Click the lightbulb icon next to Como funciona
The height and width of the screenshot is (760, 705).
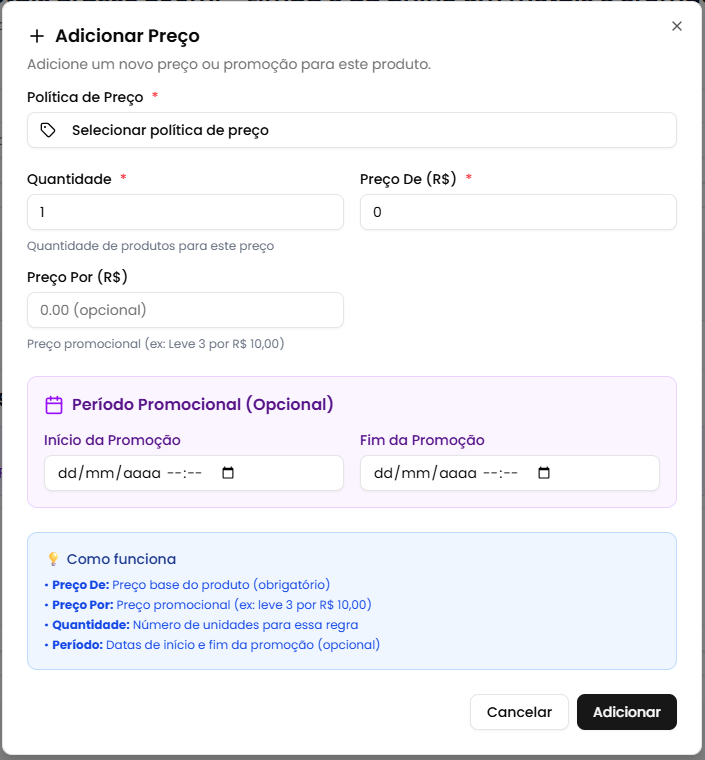click(x=53, y=559)
